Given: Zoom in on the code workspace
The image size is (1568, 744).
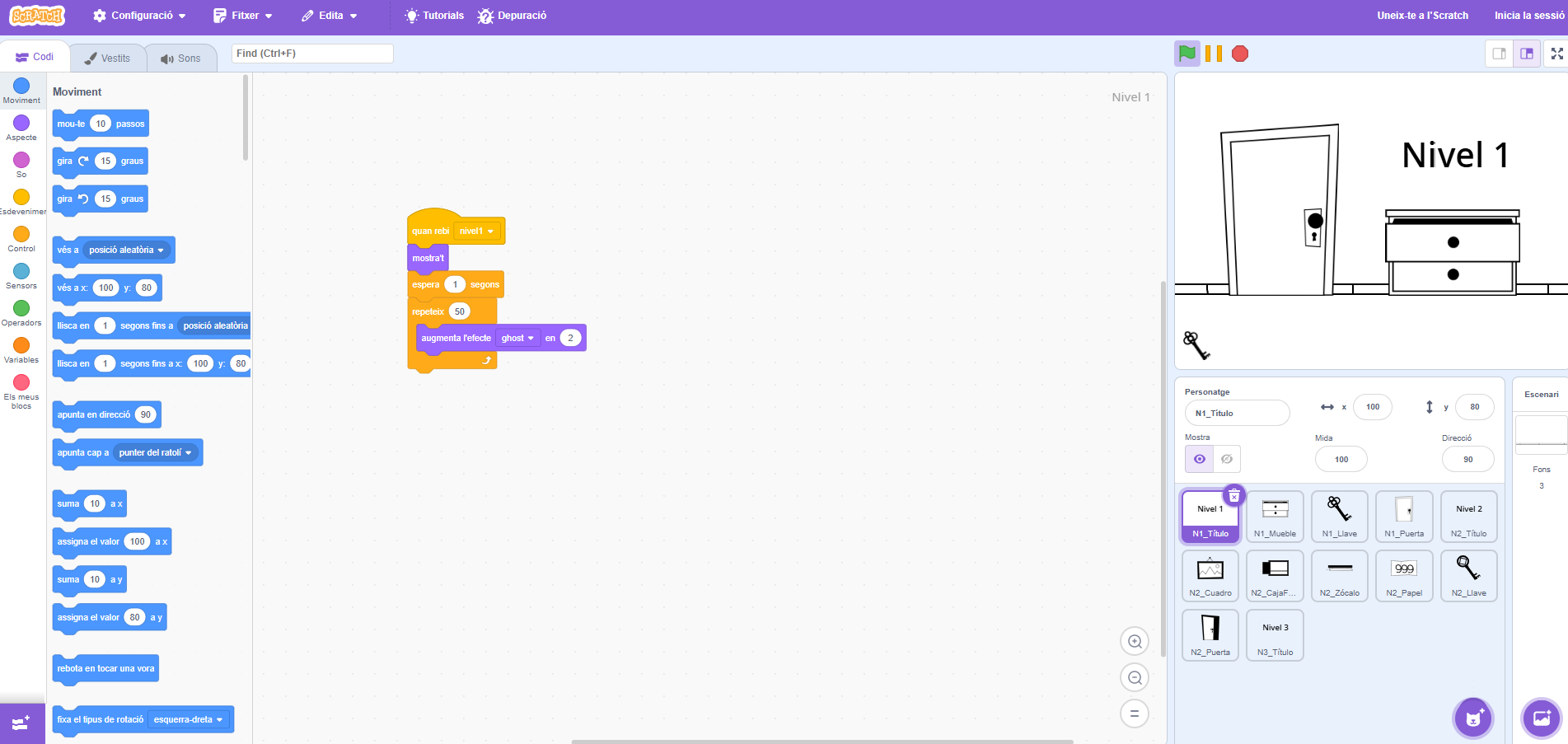Looking at the screenshot, I should coord(1135,641).
